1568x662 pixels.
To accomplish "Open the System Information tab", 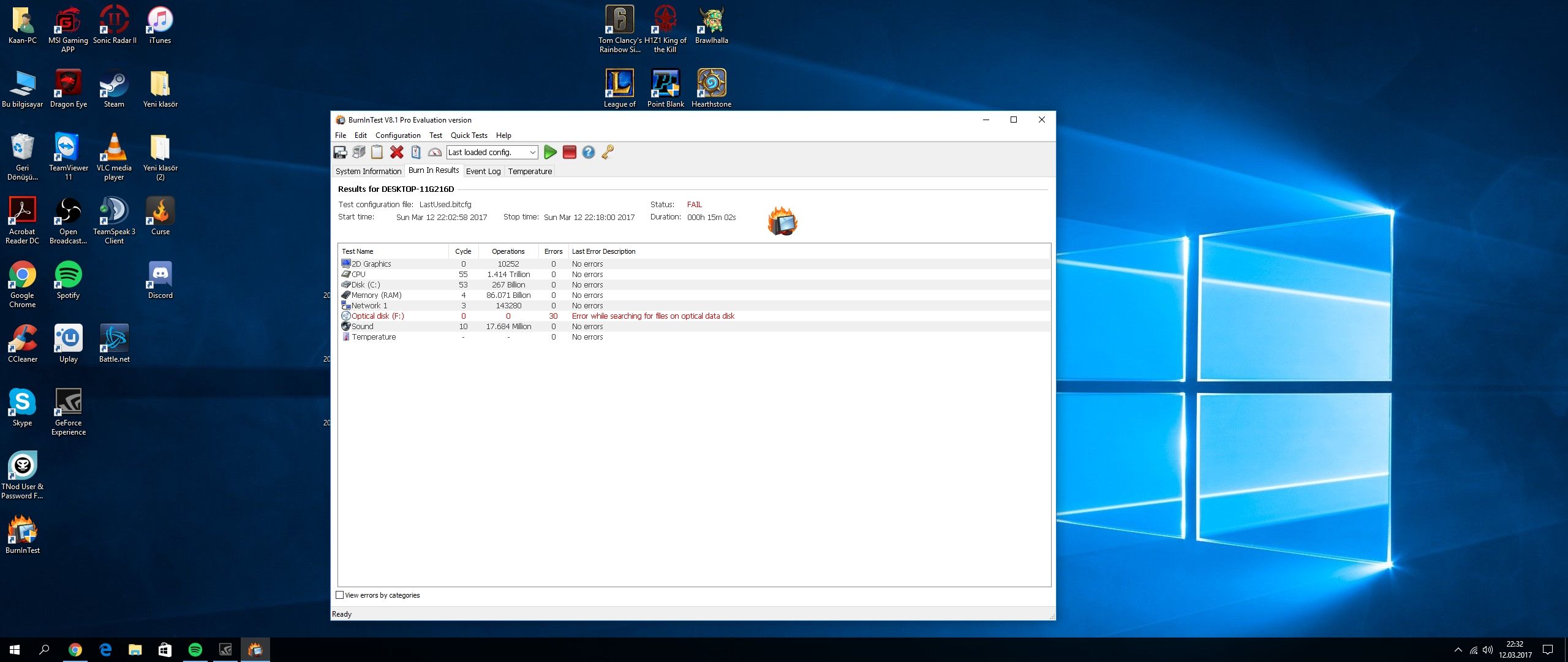I will click(368, 172).
